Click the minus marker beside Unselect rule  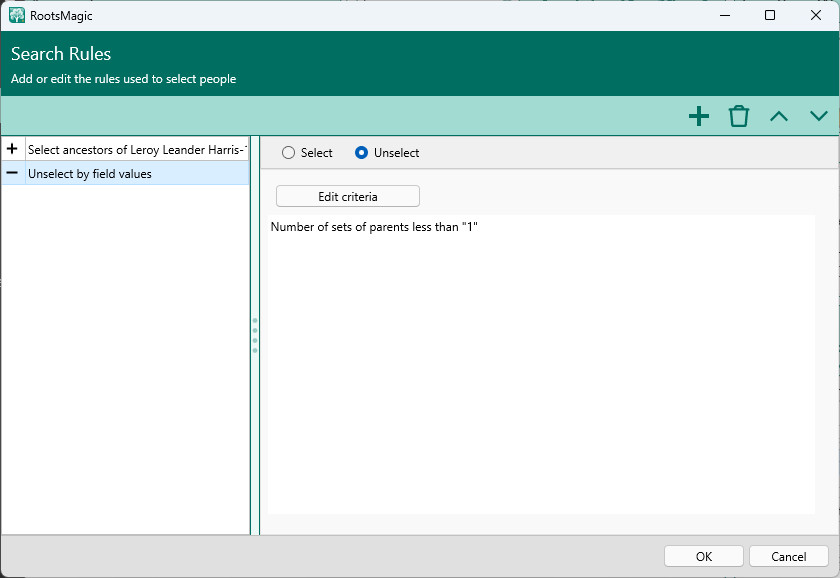pos(13,173)
